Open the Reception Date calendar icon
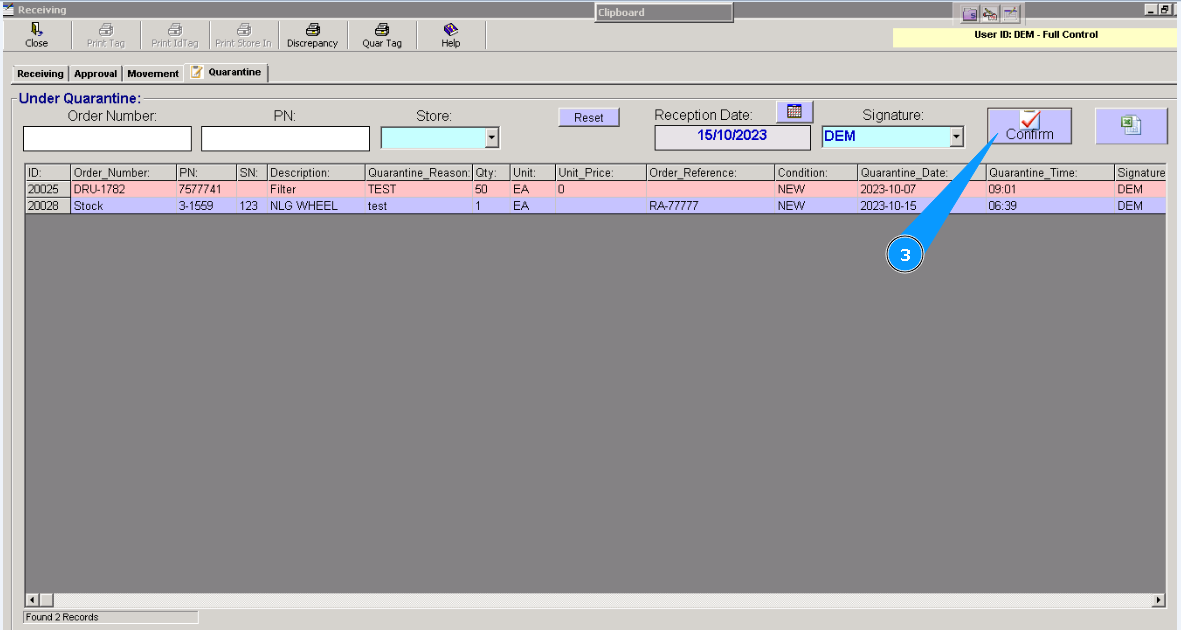 pyautogui.click(x=794, y=111)
